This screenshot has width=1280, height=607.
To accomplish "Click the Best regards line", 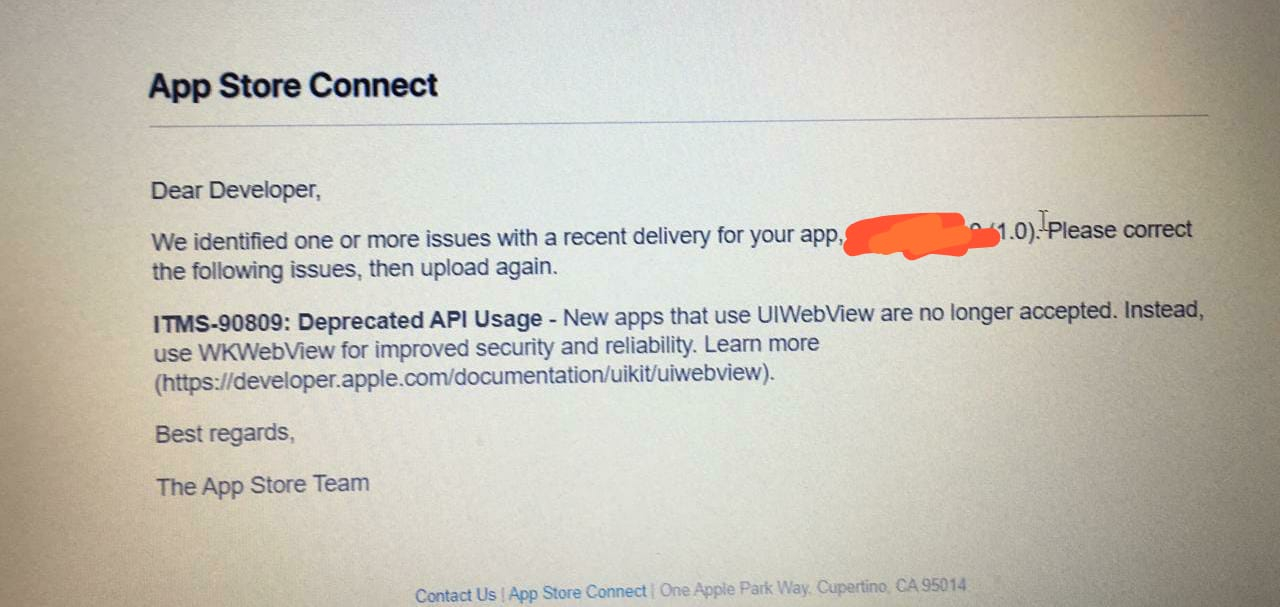I will (x=225, y=434).
